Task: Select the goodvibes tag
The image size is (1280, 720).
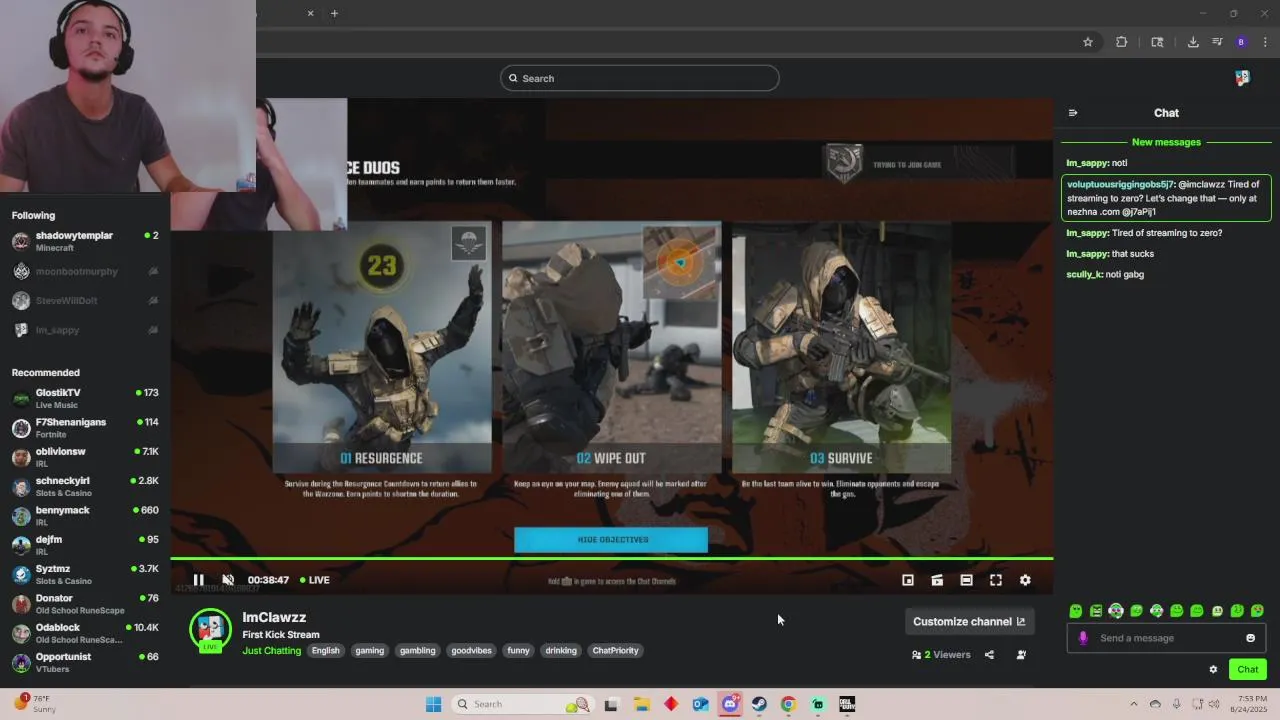Action: (471, 651)
